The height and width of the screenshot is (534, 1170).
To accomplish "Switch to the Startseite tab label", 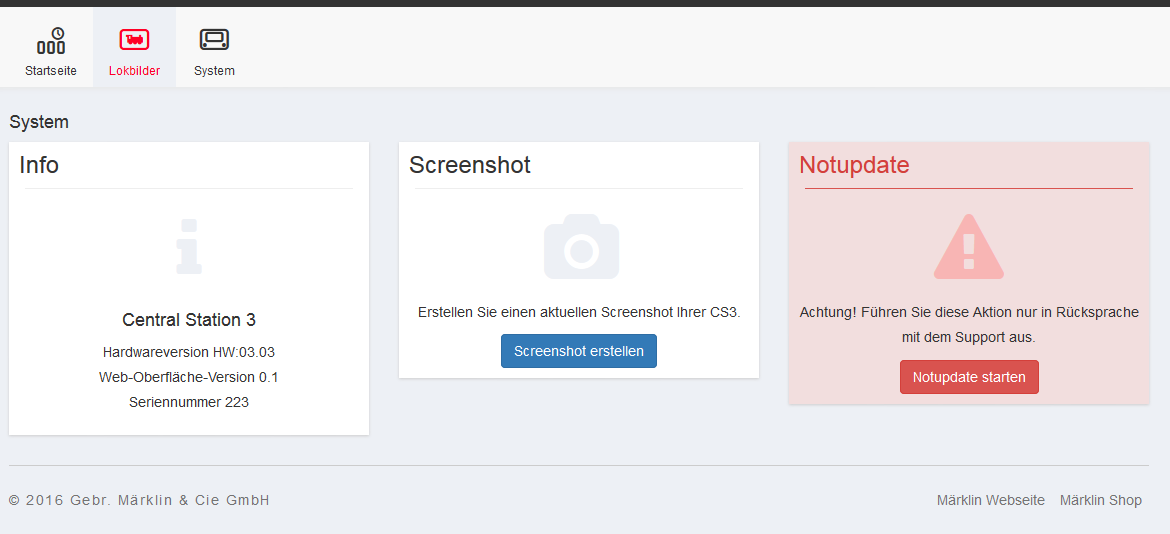I will (x=51, y=71).
